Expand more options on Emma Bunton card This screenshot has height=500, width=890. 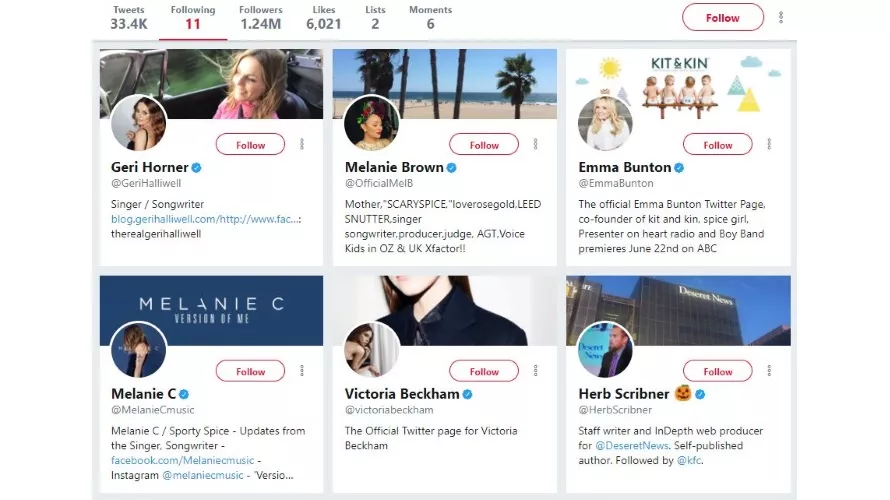(x=769, y=144)
